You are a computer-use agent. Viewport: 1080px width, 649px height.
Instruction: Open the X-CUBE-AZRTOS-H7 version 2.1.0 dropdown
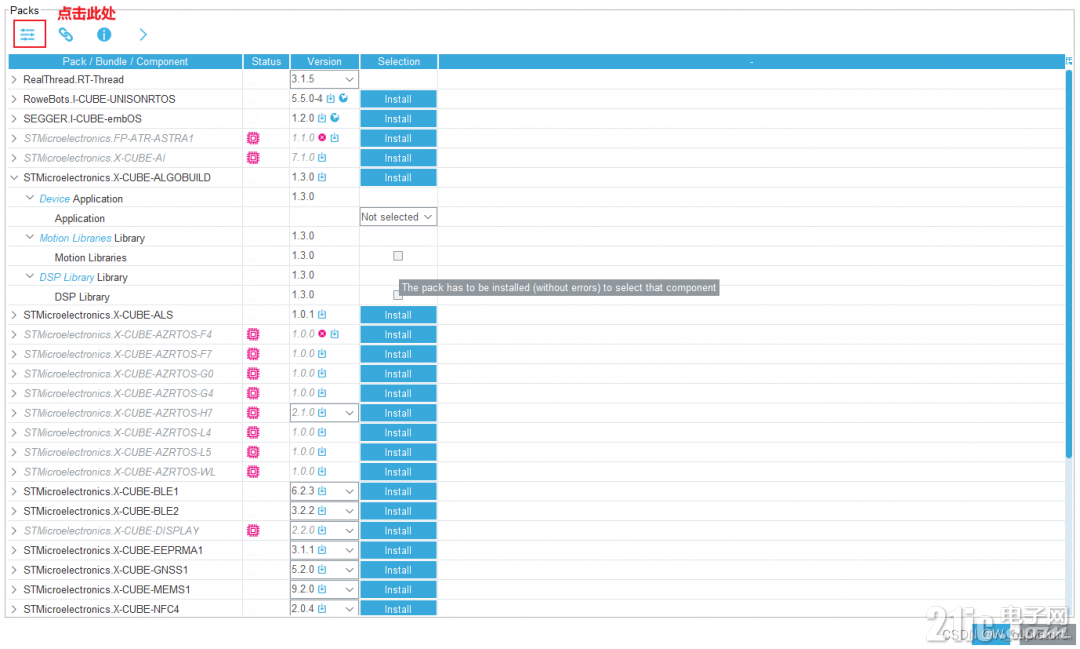324,413
